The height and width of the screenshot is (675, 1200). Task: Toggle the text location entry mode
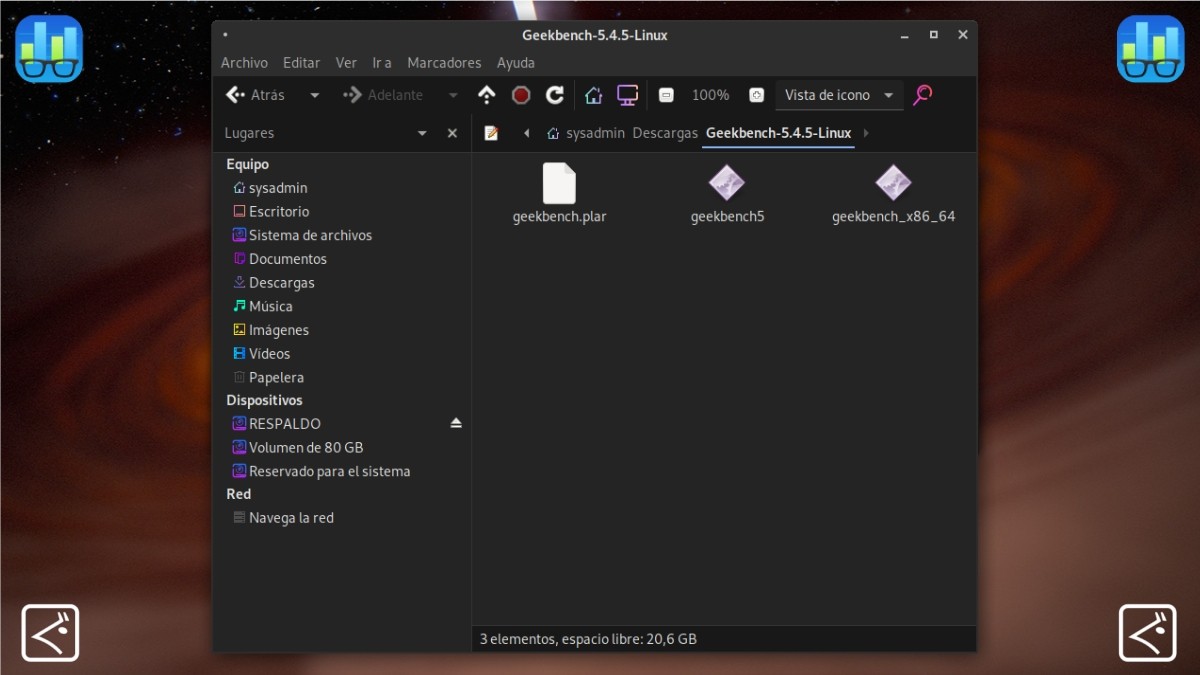pos(491,133)
